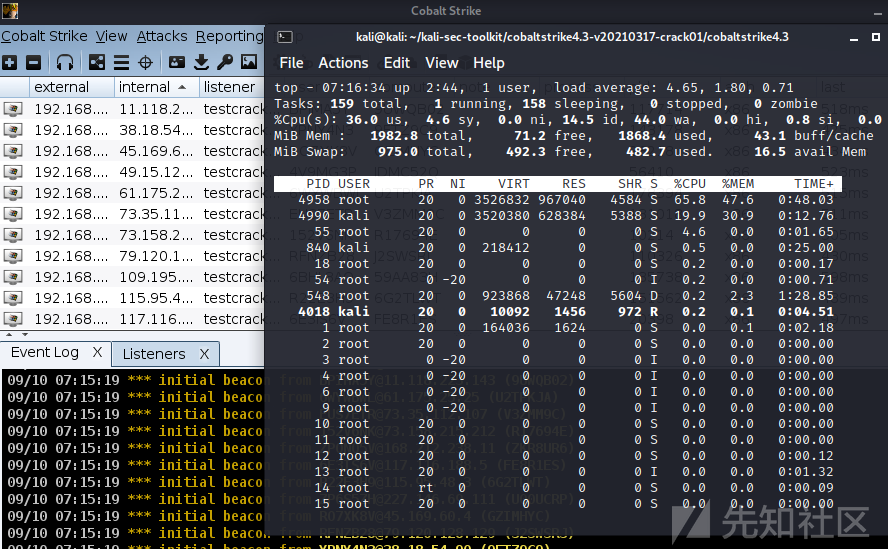
Task: Show Target Table via the crosshair icon
Action: [146, 62]
